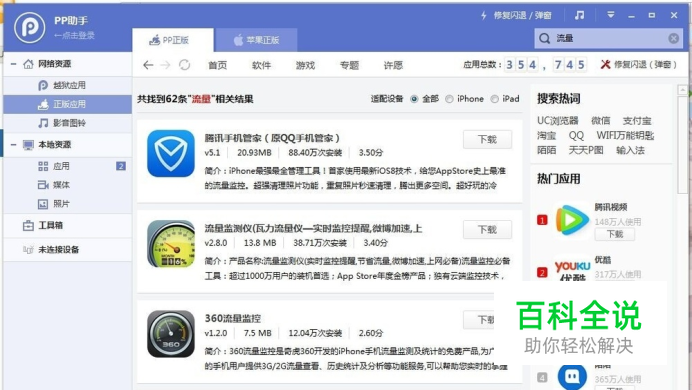Click the 网络资源 home icon
692x390 pixels.
pyautogui.click(x=28, y=64)
